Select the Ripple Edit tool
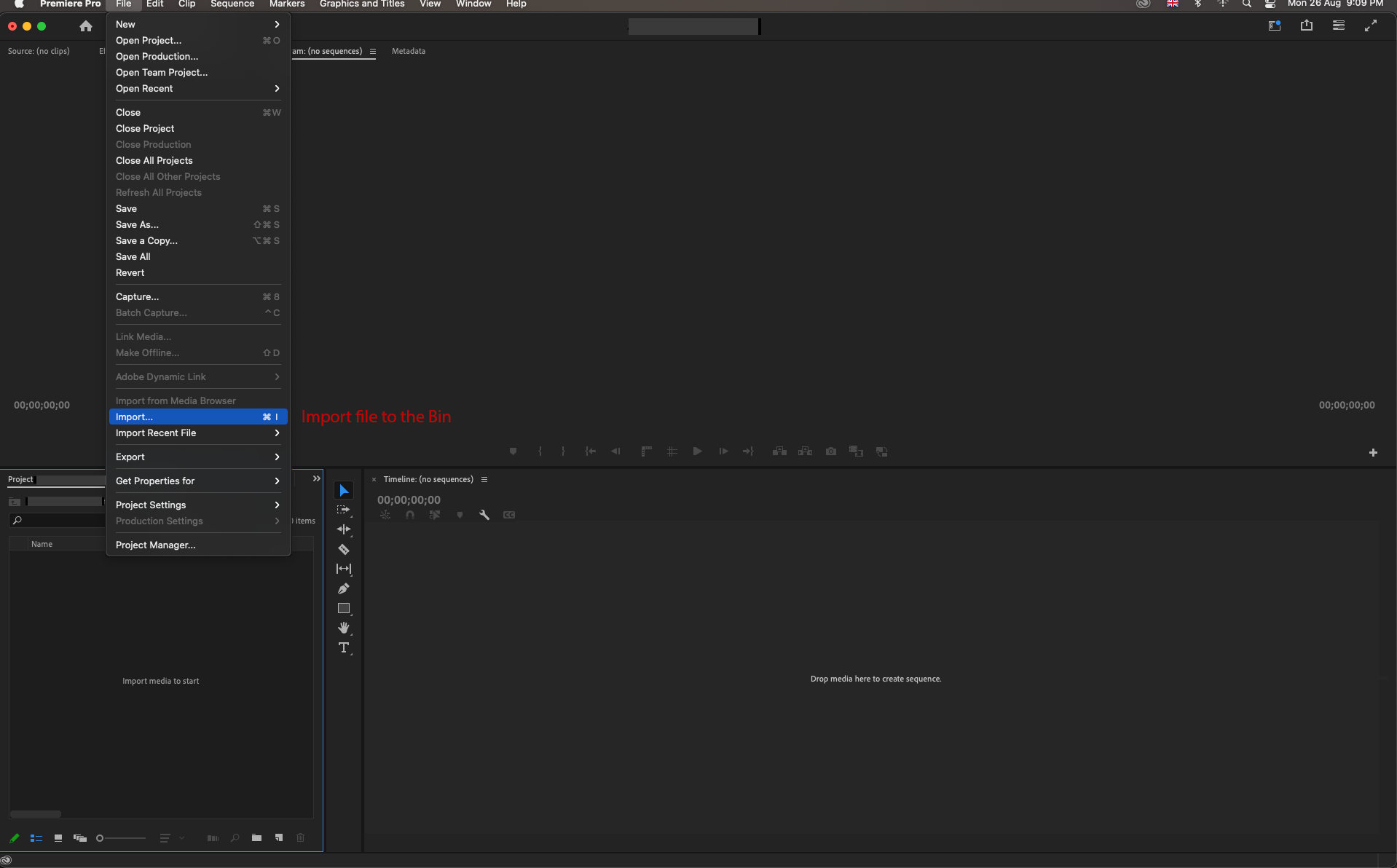 (x=344, y=529)
